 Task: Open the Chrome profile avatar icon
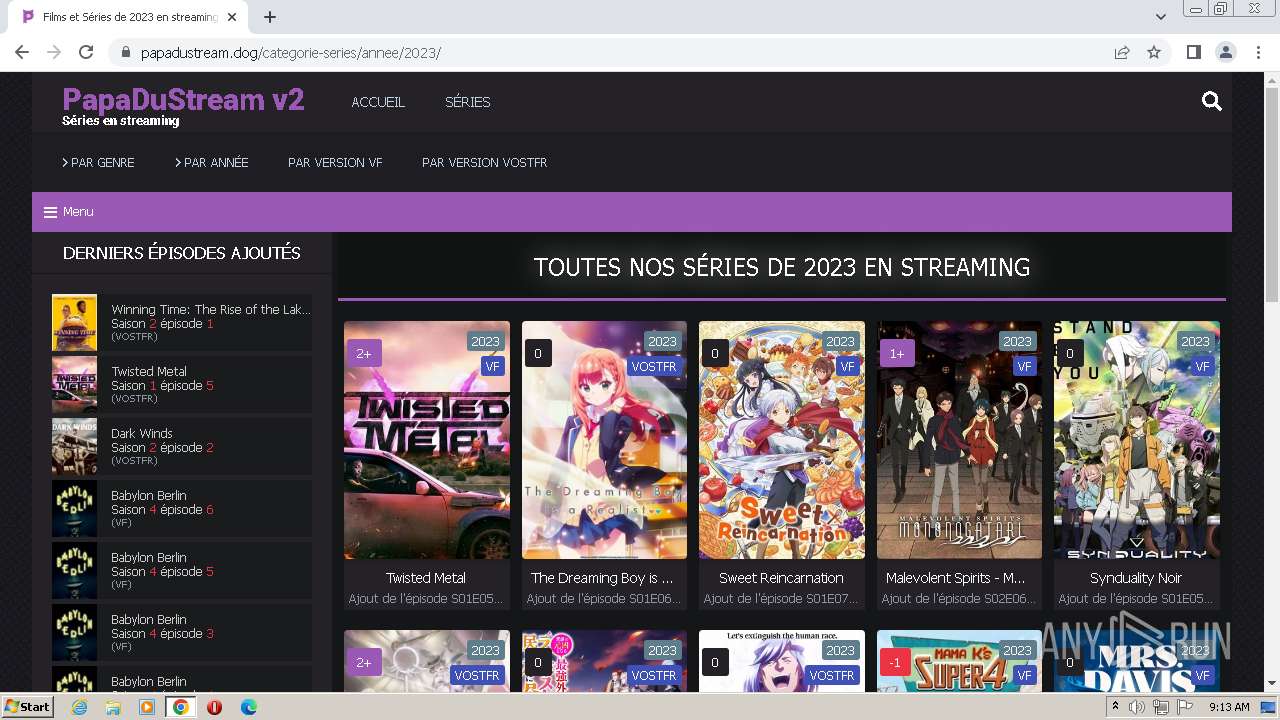pyautogui.click(x=1225, y=52)
